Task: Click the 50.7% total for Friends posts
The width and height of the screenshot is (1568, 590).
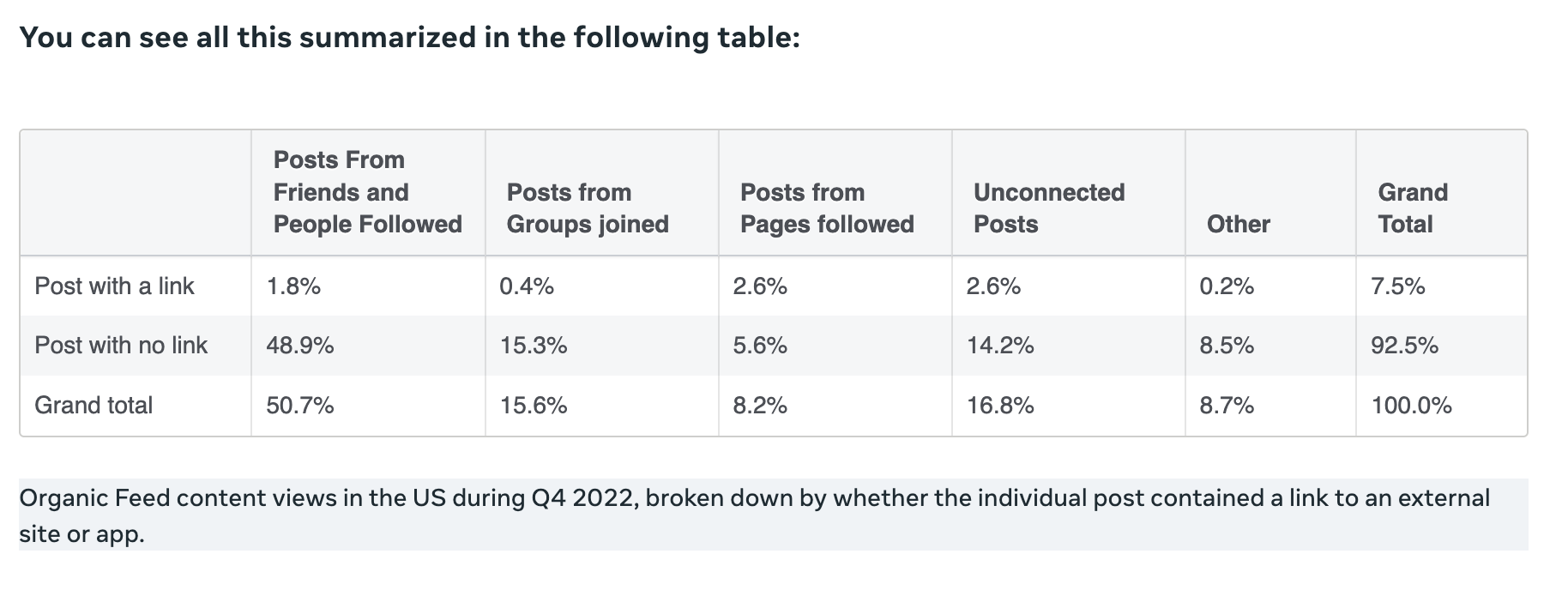Action: coord(299,406)
